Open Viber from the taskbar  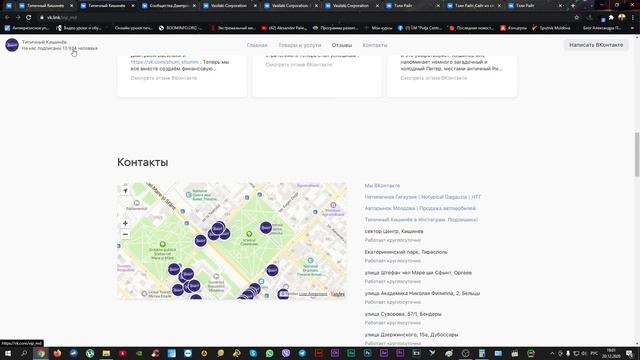(x=286, y=353)
